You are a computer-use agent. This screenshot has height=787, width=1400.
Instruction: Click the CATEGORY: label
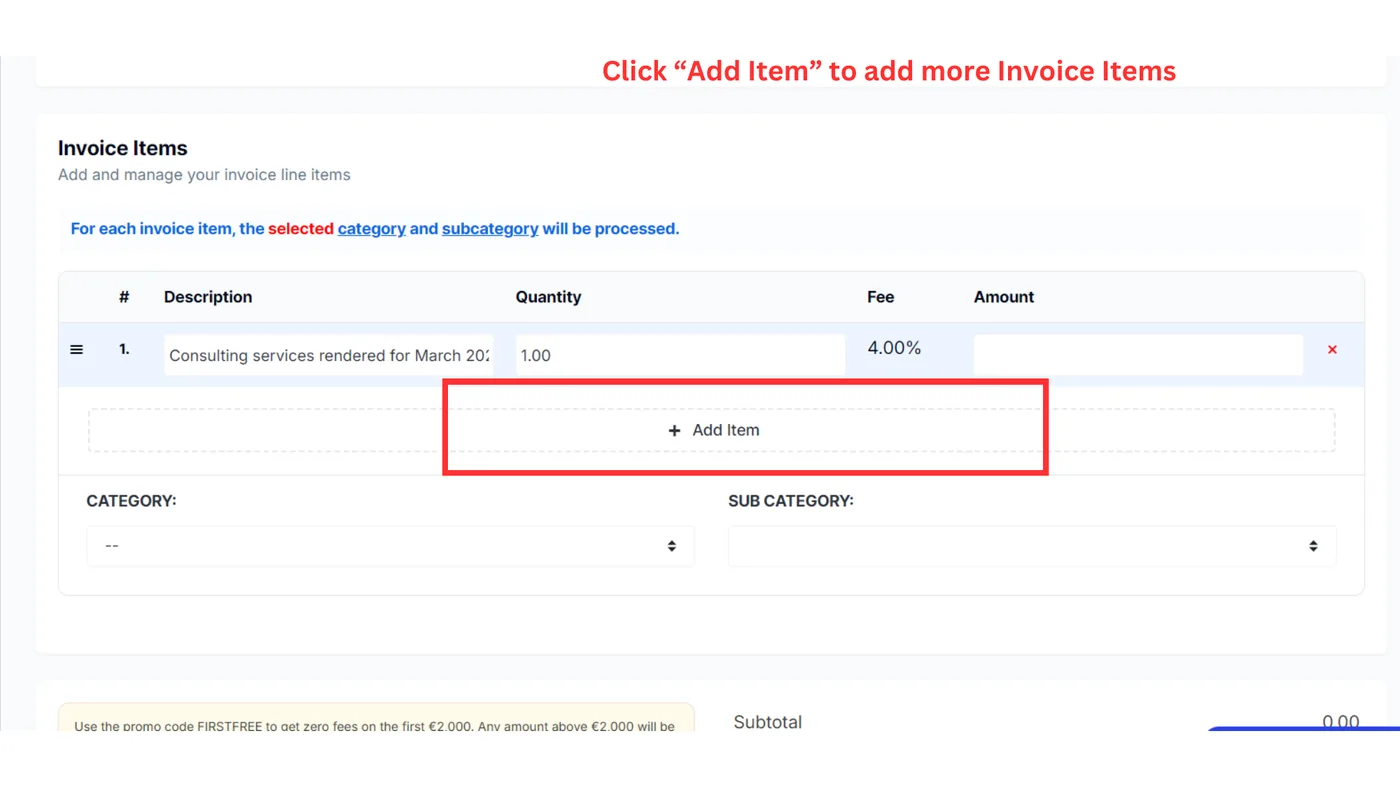(x=131, y=500)
